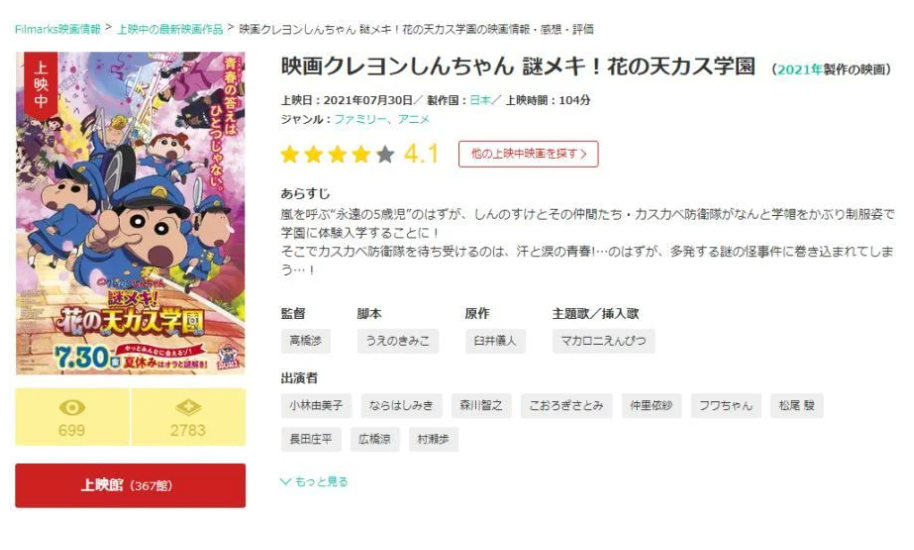The width and height of the screenshot is (914, 550).
Task: Click the 2021年 production year link
Action: [799, 69]
